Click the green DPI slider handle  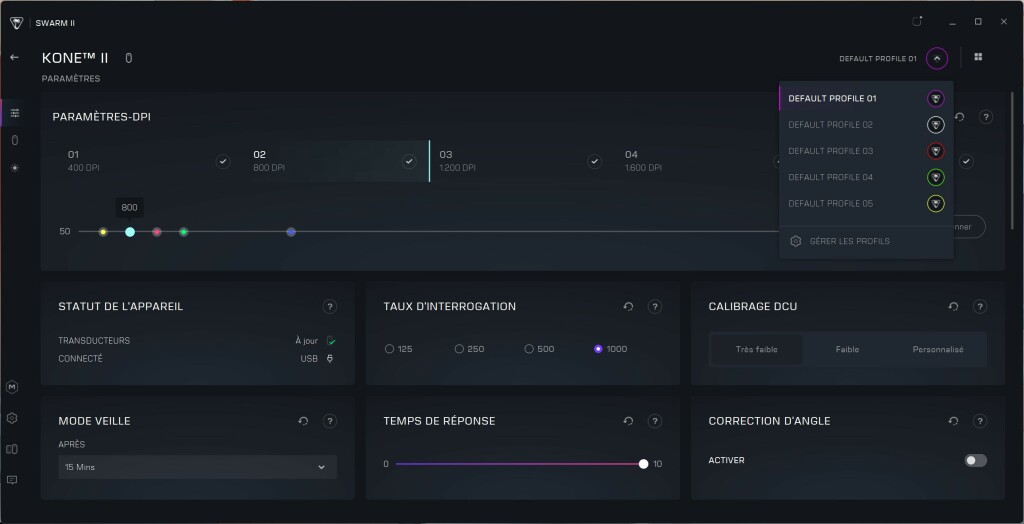pyautogui.click(x=184, y=232)
